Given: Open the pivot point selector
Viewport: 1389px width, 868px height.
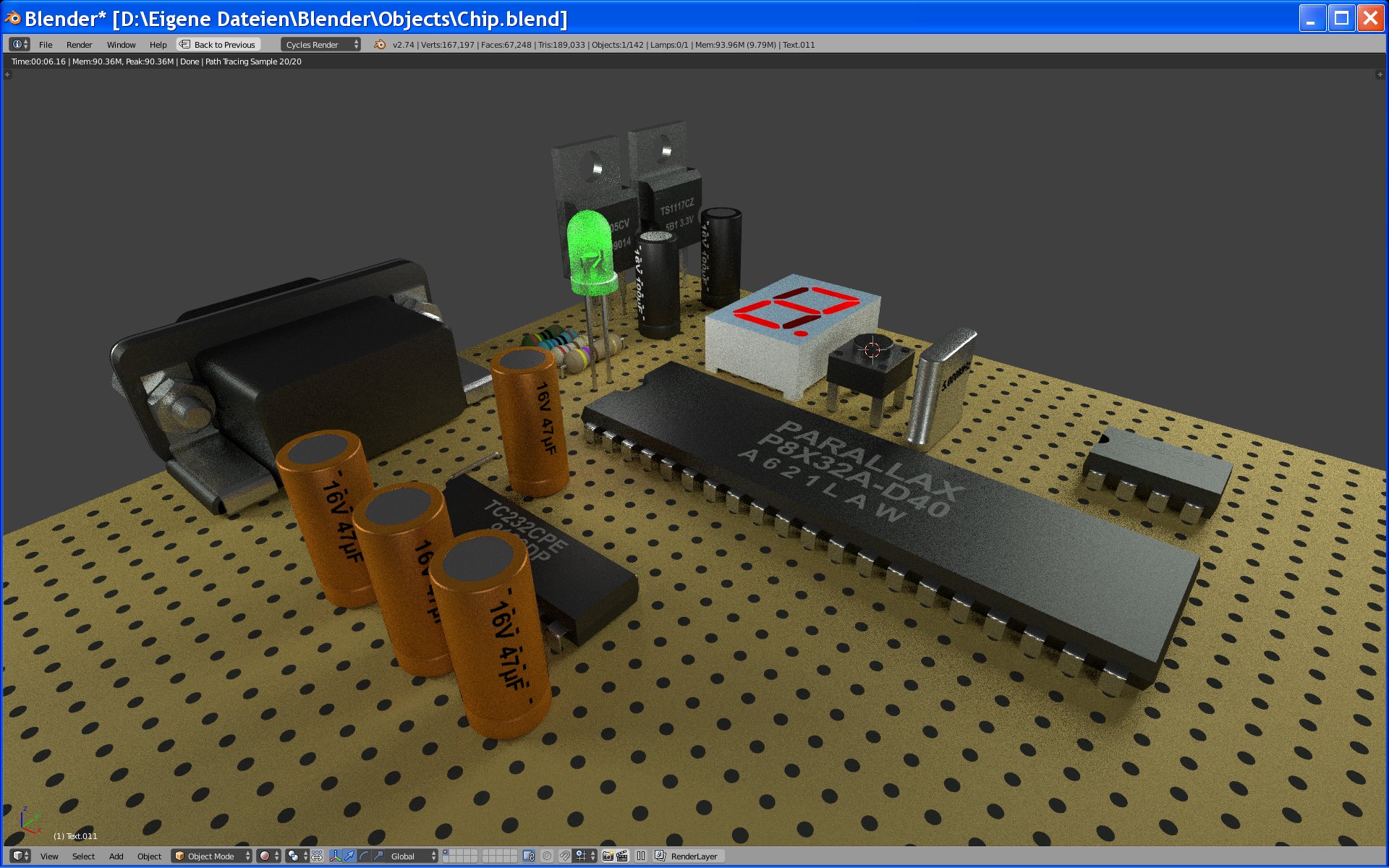Looking at the screenshot, I should coord(297,856).
